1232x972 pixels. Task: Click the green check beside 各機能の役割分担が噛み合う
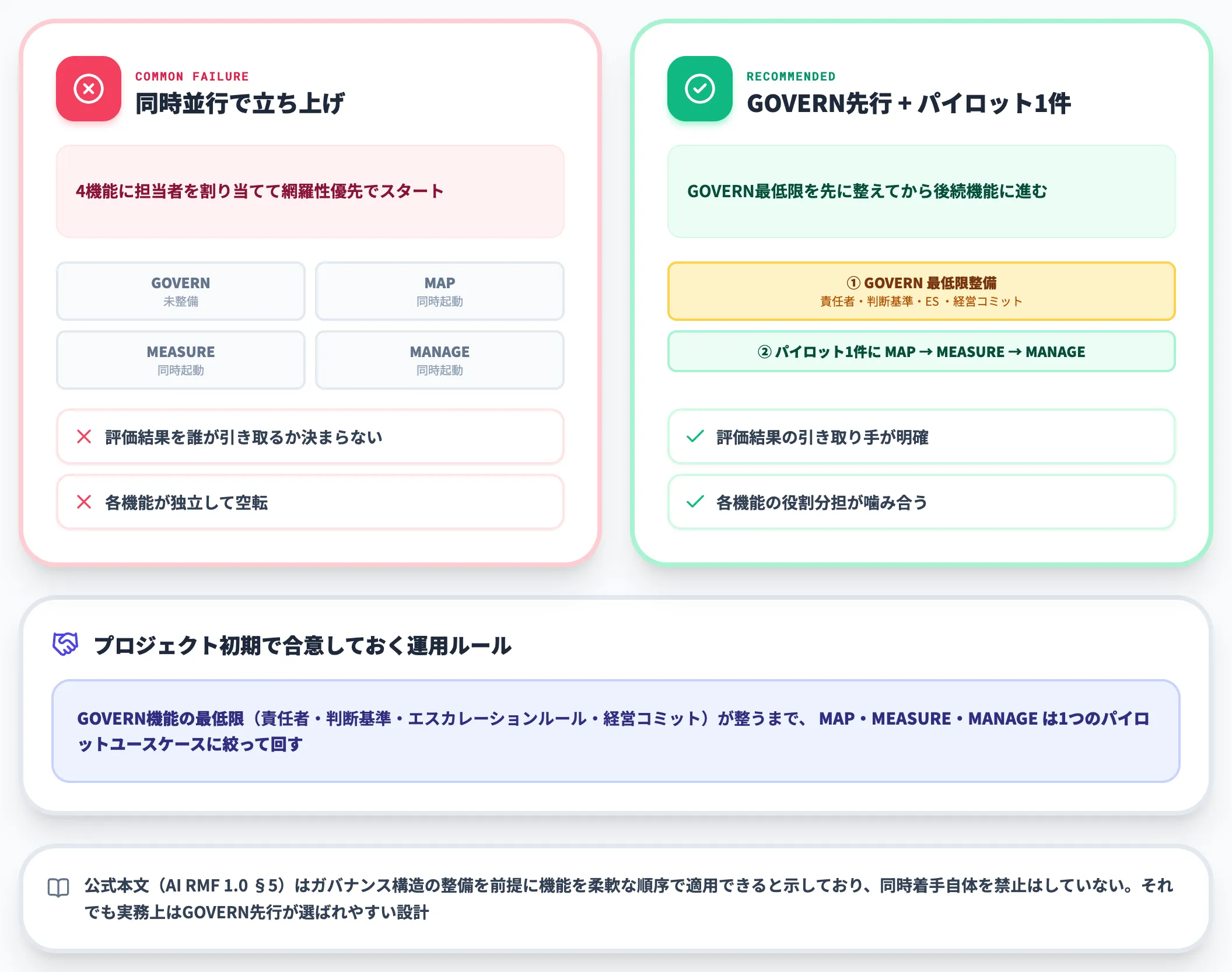(695, 502)
